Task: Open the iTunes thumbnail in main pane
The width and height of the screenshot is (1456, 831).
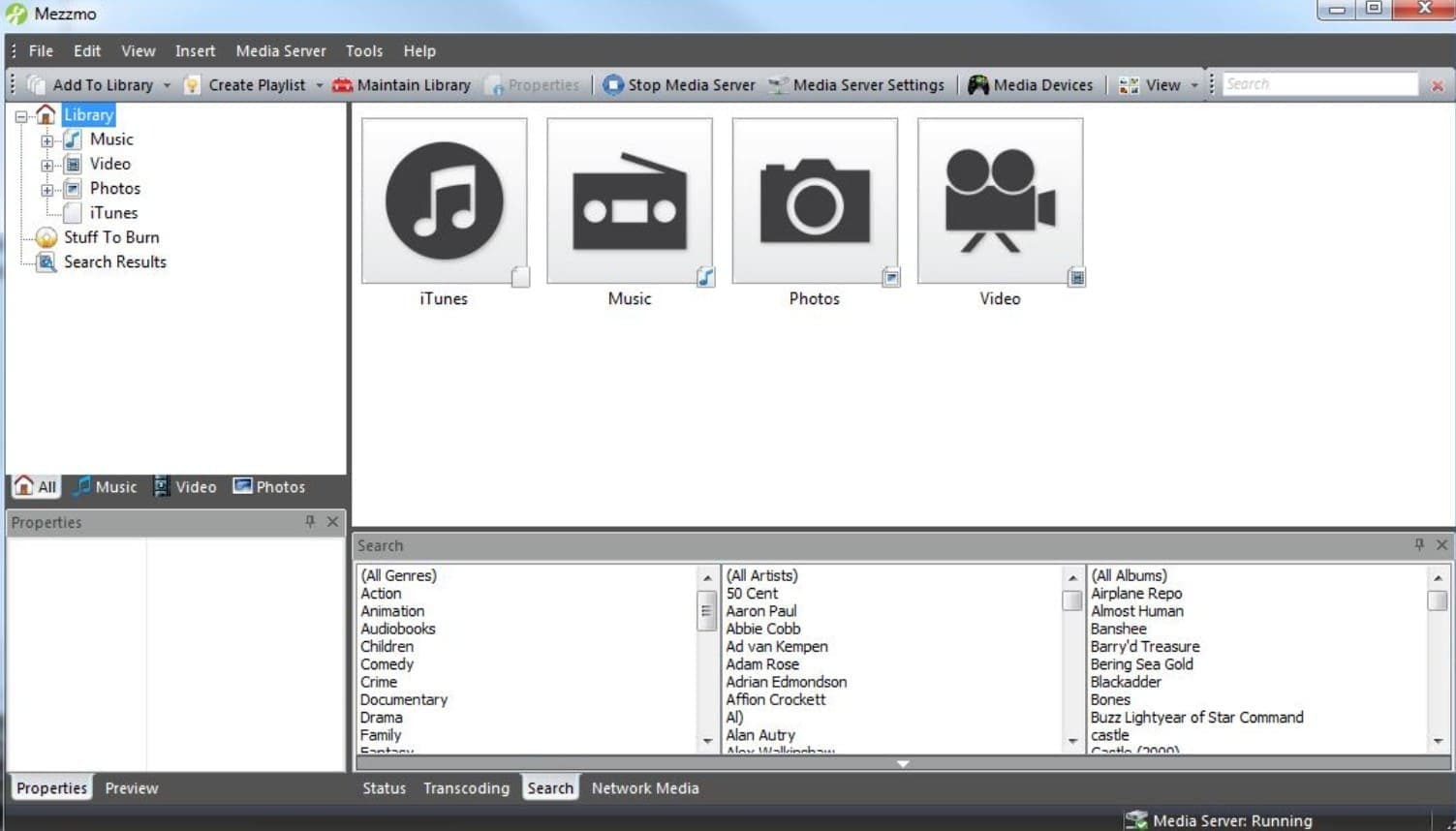Action: pos(444,201)
